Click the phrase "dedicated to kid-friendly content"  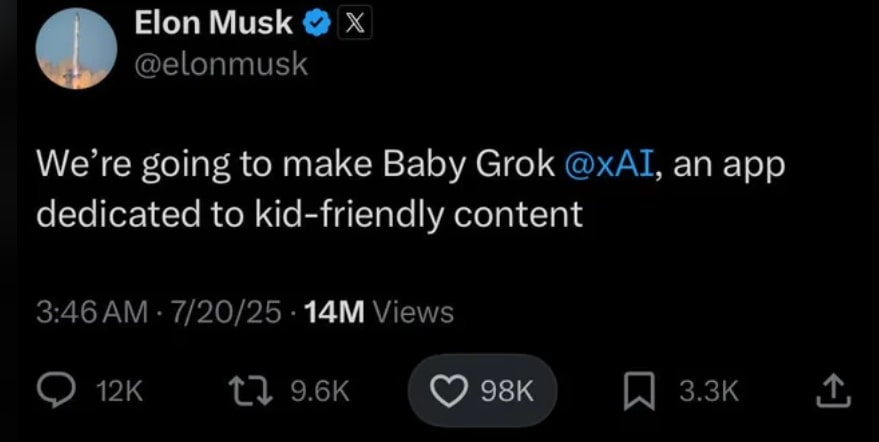309,213
